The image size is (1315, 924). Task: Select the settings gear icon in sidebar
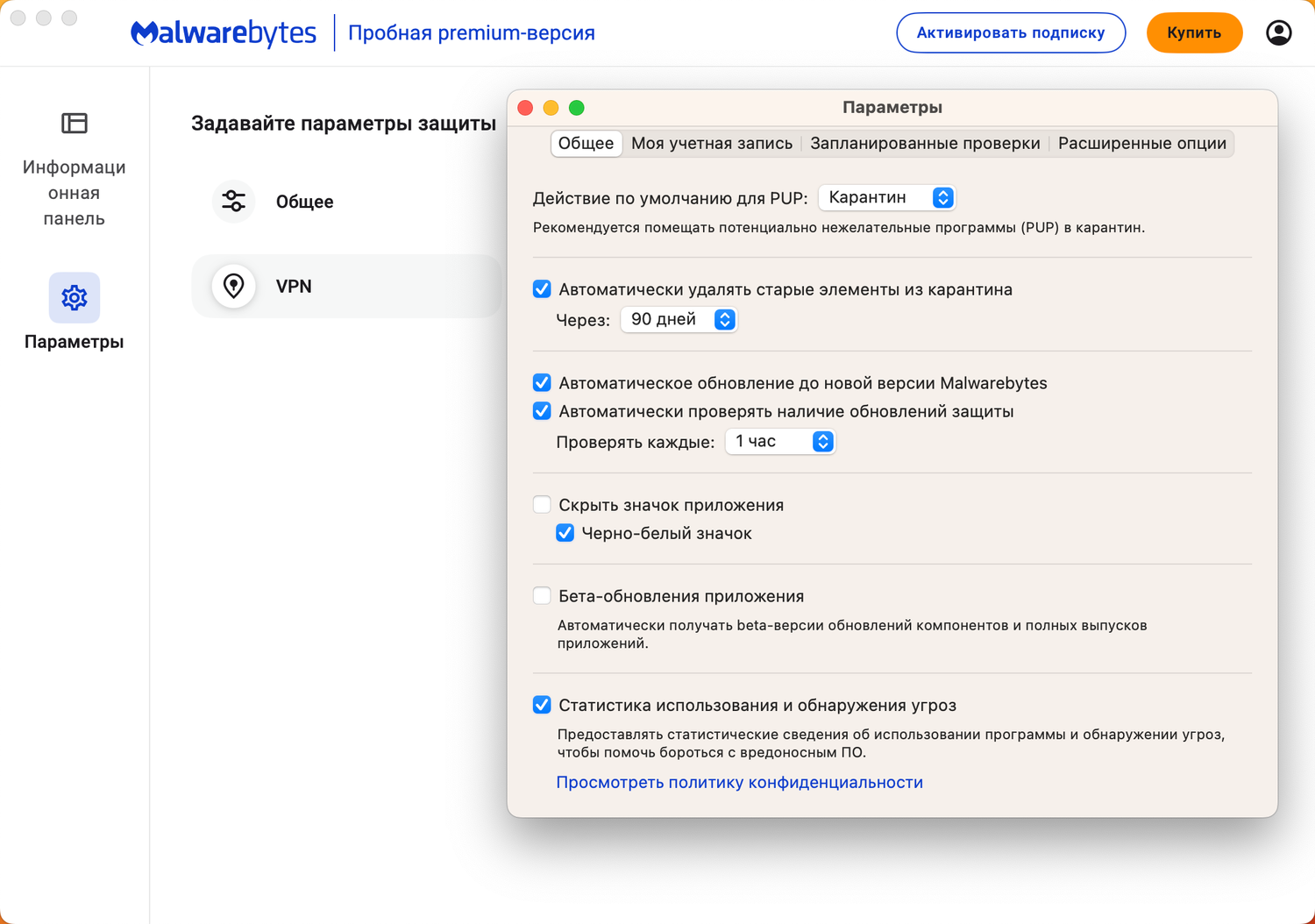click(75, 298)
